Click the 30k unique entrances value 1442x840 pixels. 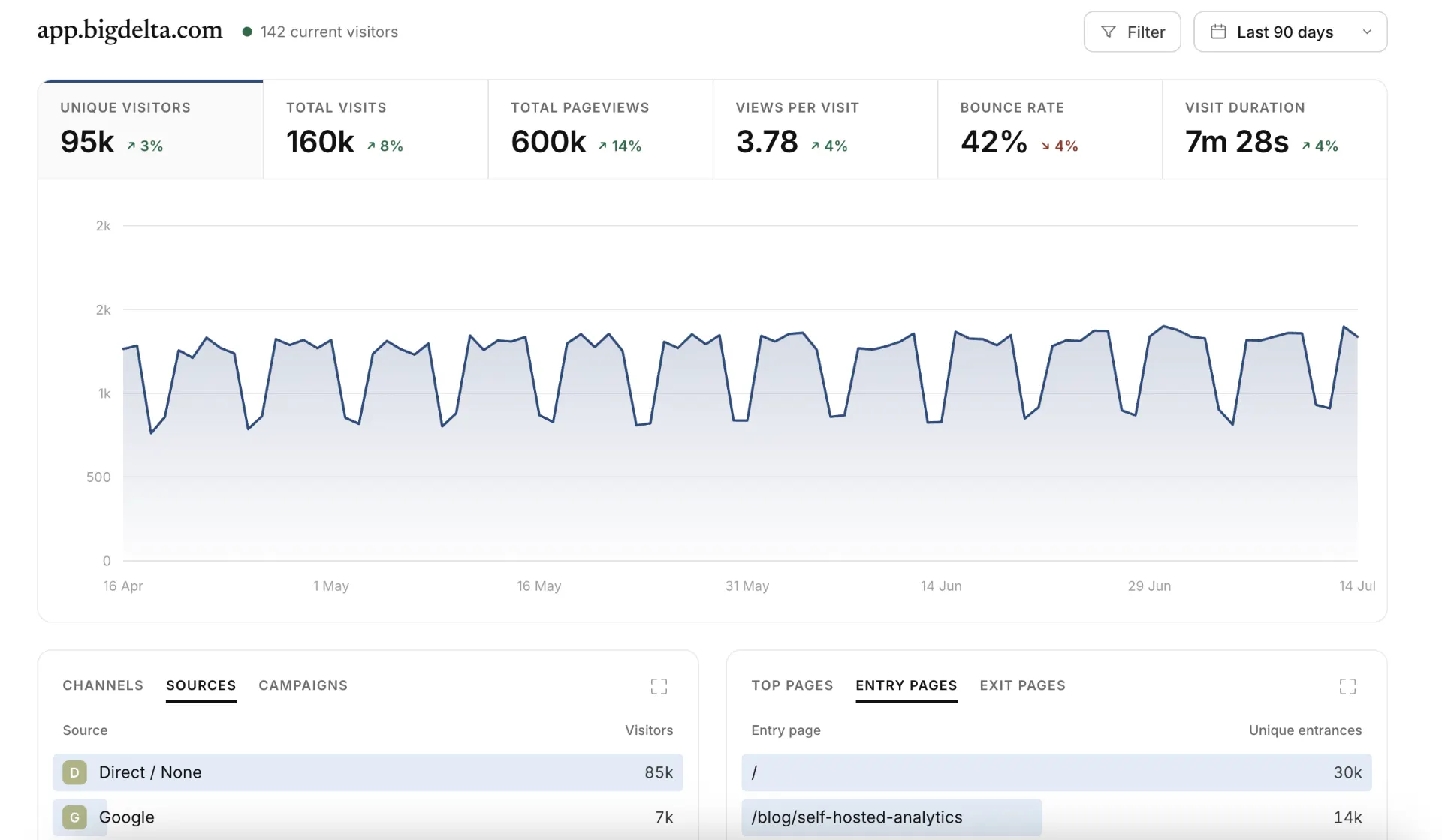click(1347, 772)
